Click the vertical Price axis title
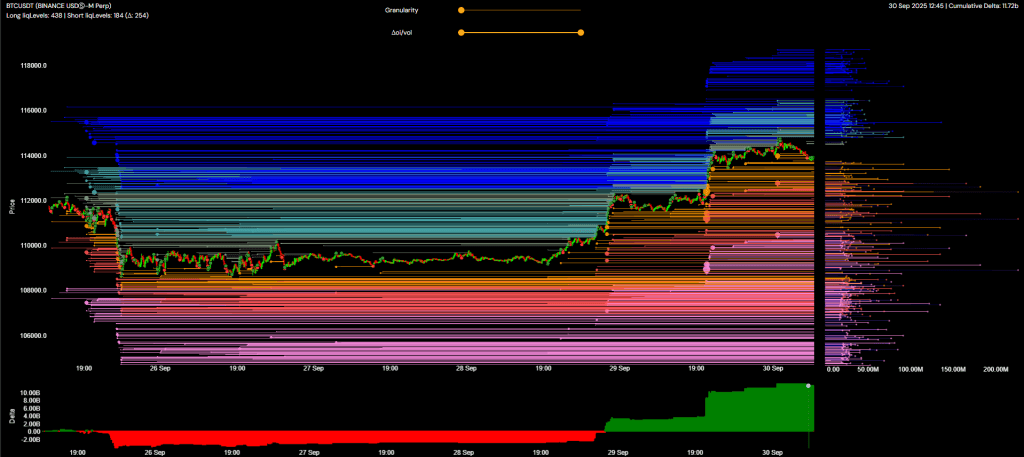 coord(12,206)
